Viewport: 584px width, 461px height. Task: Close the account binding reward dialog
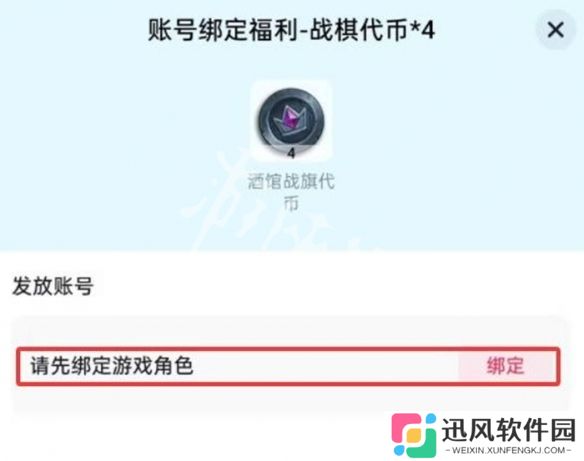click(x=555, y=29)
